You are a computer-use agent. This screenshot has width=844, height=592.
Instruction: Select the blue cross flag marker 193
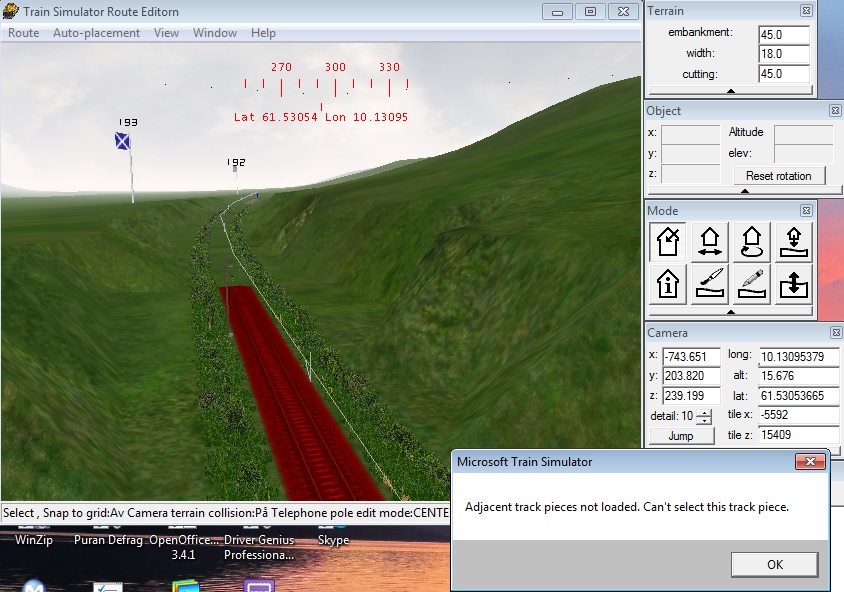coord(123,142)
